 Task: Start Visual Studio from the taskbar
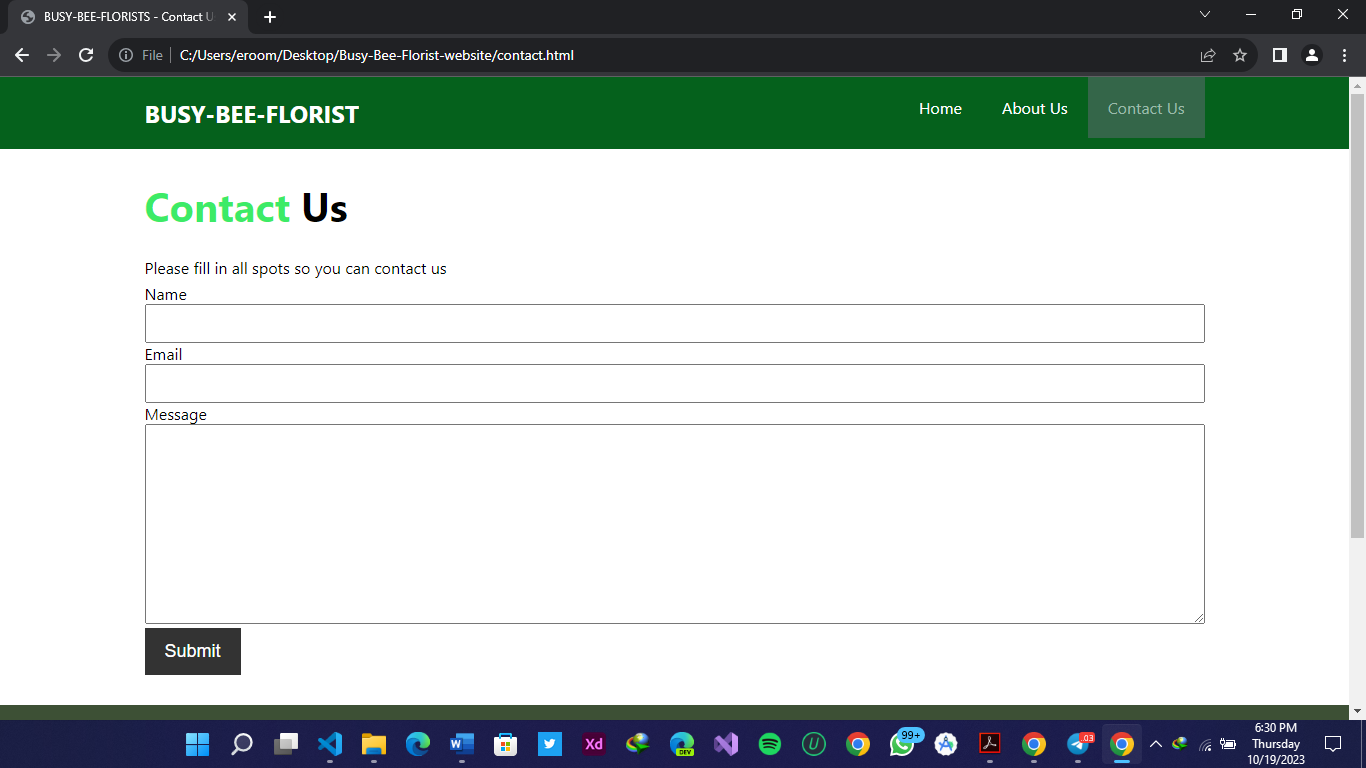(x=725, y=744)
